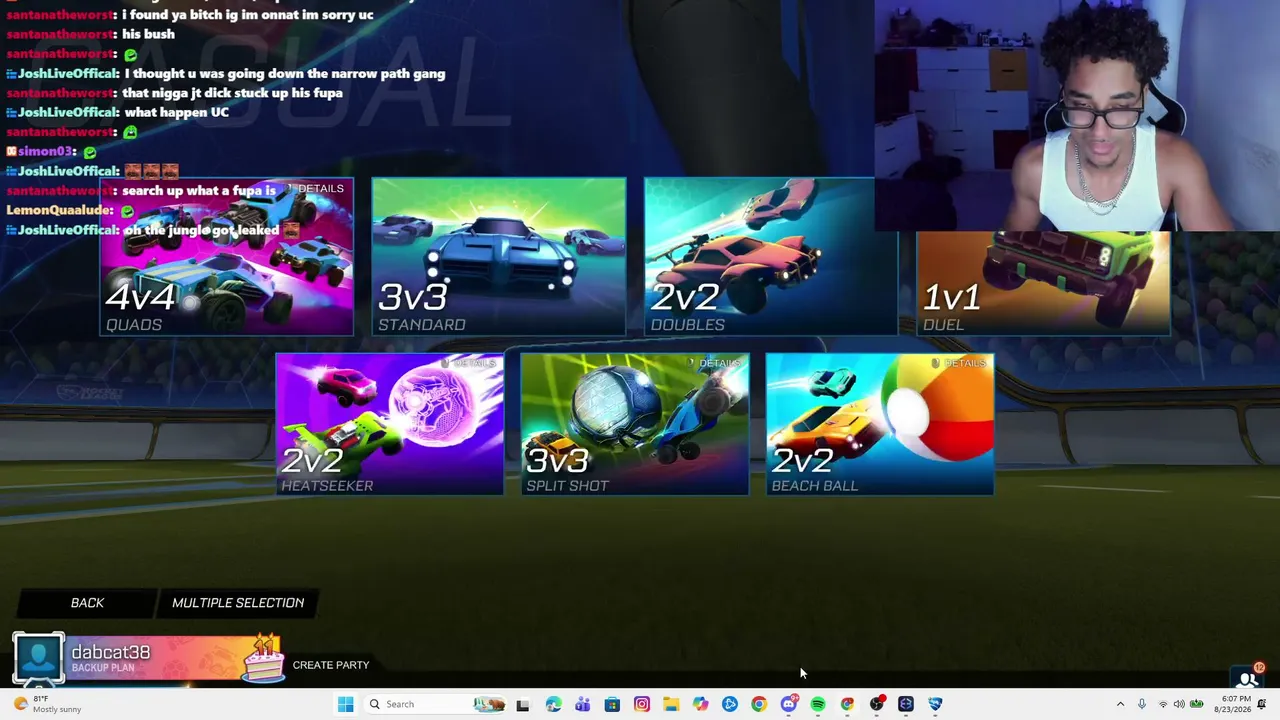Show Details for Split Shot mode

(714, 363)
